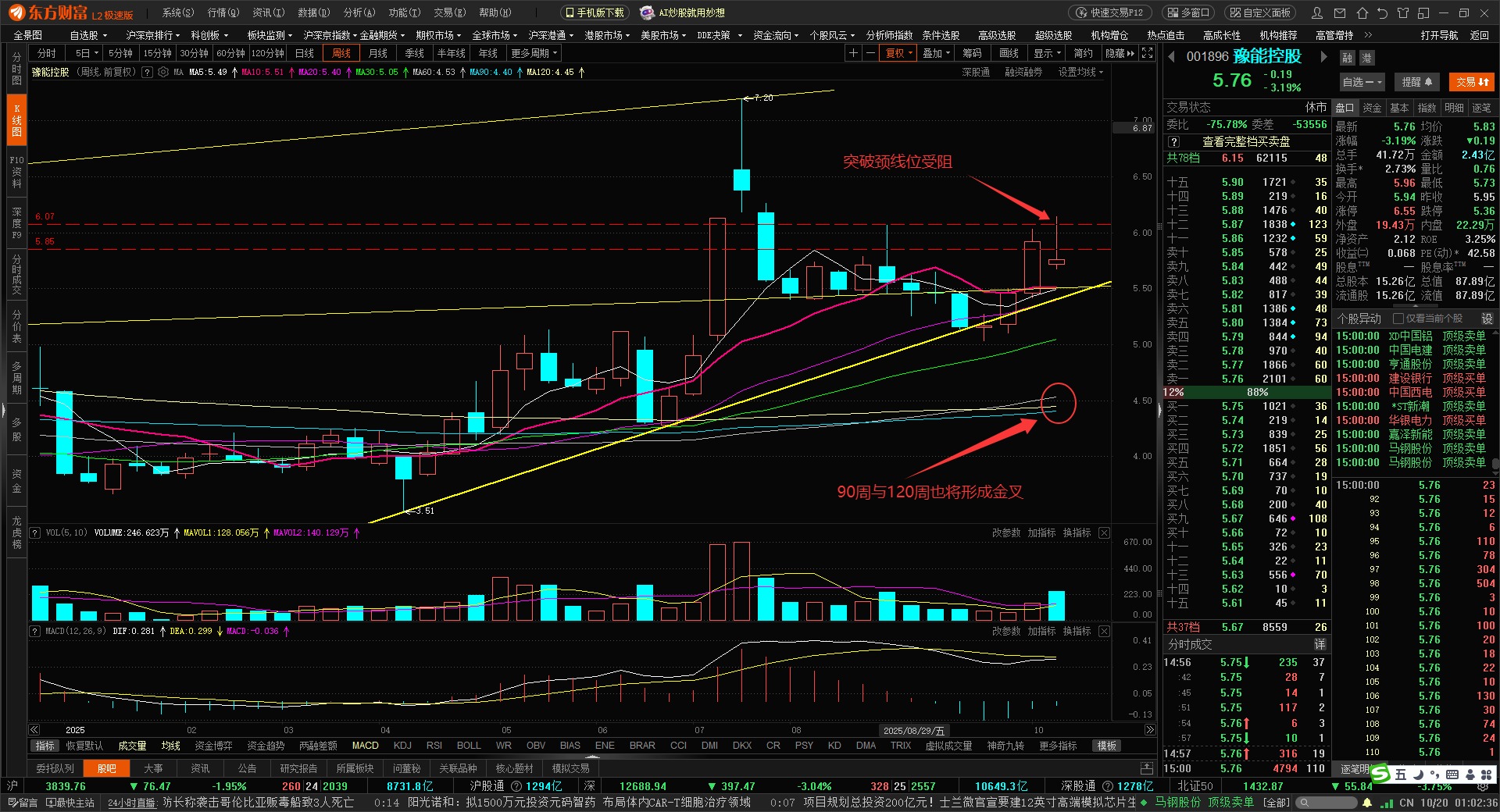Open the moving average settings gear

tap(162, 72)
